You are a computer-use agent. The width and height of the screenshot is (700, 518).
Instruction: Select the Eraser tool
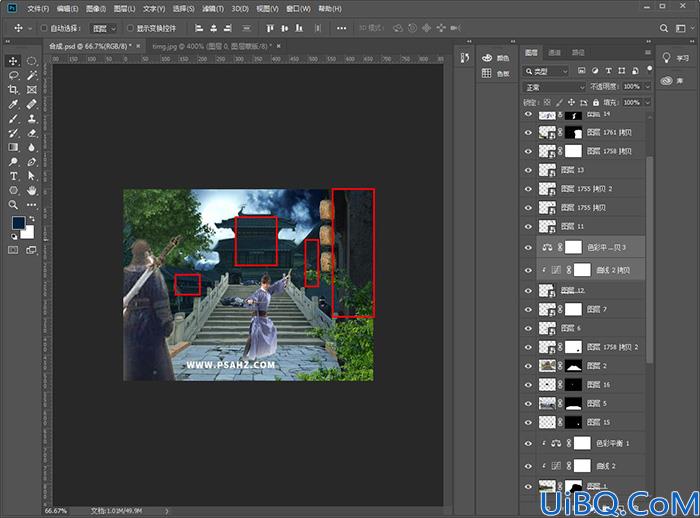(x=31, y=133)
